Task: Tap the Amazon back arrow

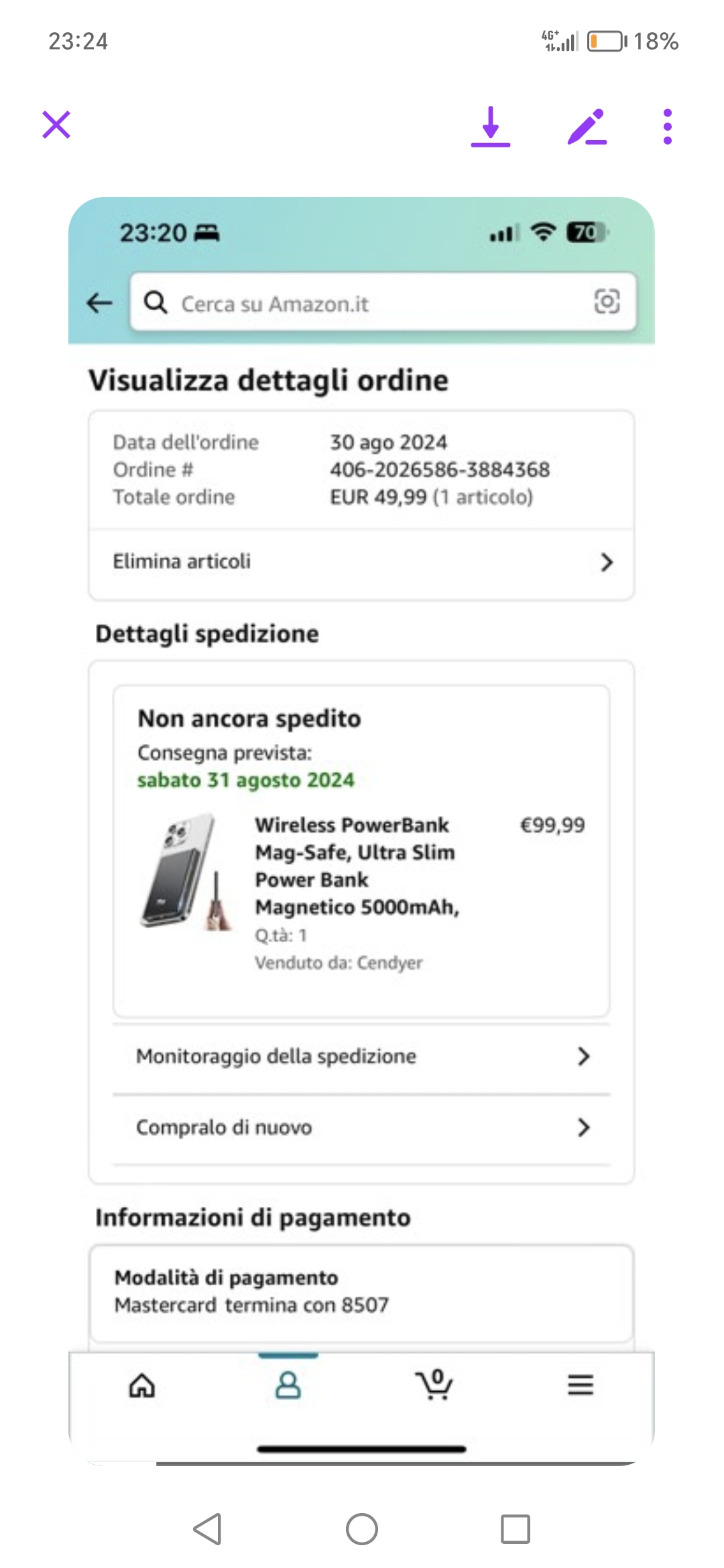Action: pyautogui.click(x=100, y=304)
